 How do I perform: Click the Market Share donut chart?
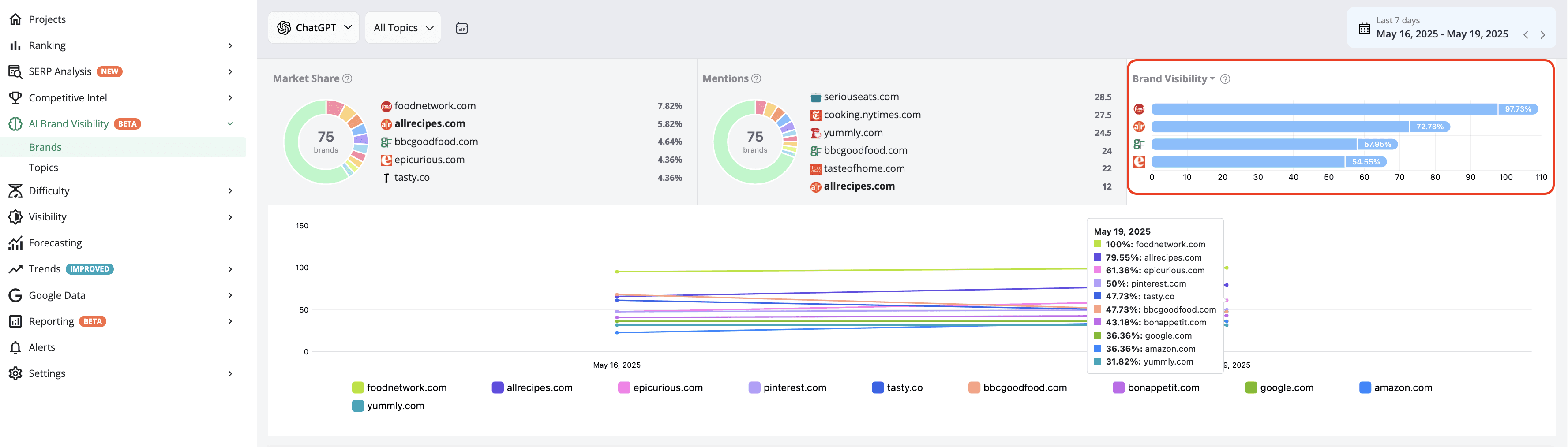326,142
